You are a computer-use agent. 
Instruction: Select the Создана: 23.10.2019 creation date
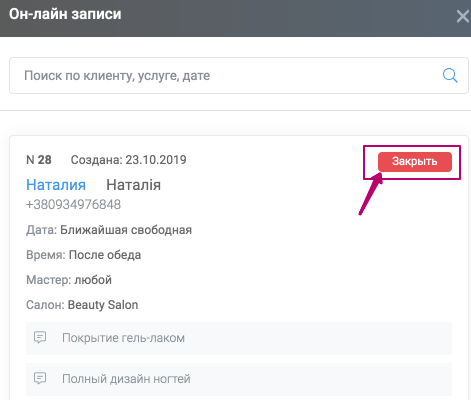click(x=128, y=160)
